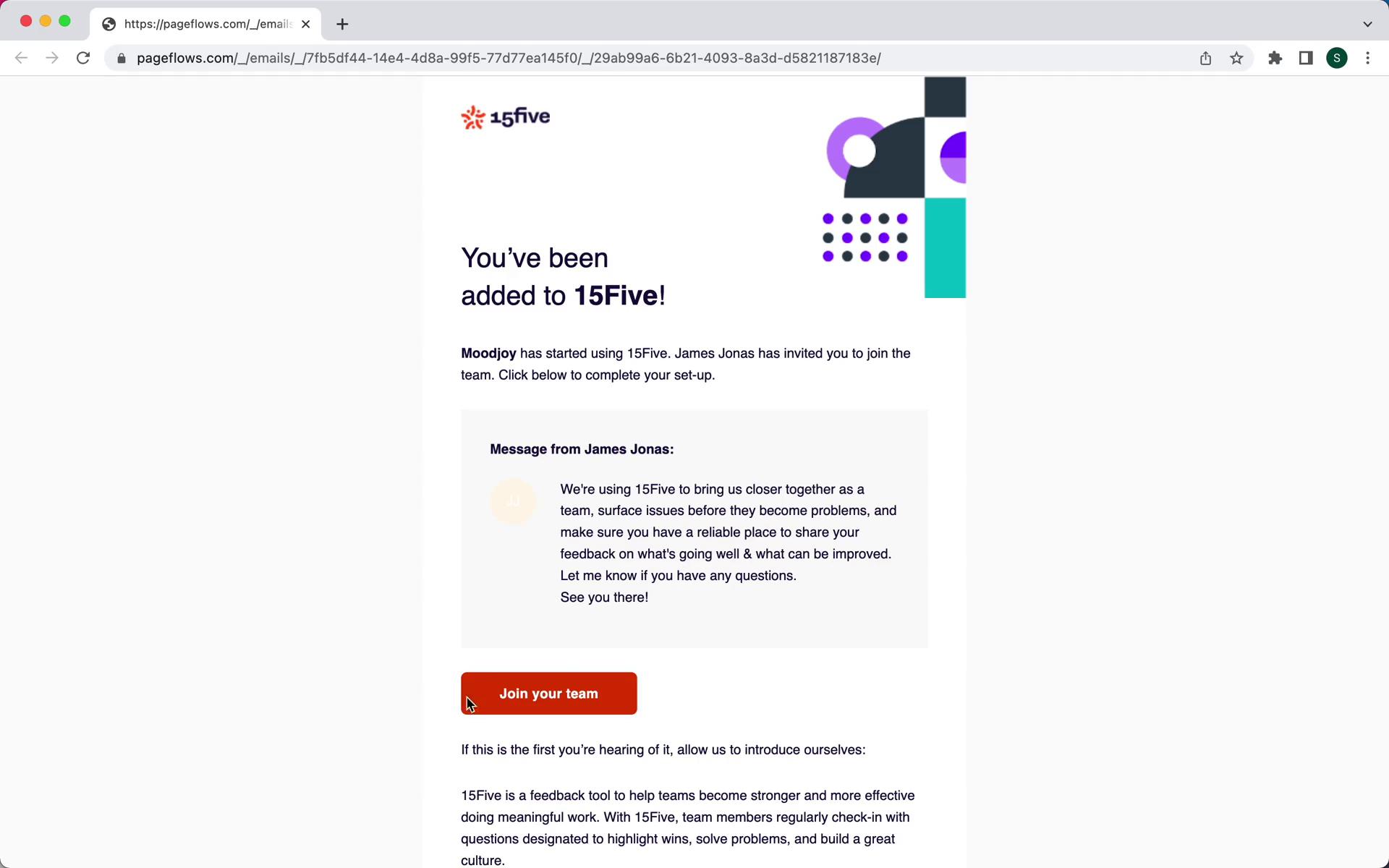Click the 'Join your team' button
This screenshot has width=1389, height=868.
tap(549, 693)
